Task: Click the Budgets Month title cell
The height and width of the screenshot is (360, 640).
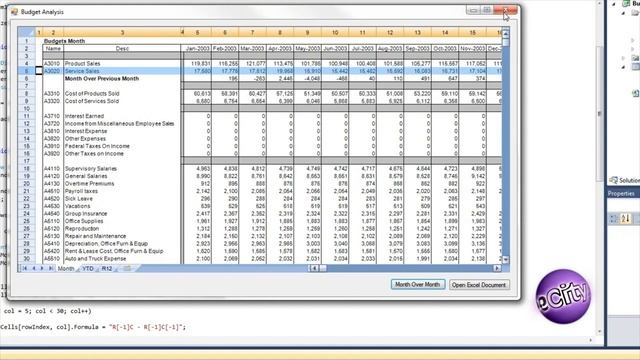Action: (x=64, y=41)
